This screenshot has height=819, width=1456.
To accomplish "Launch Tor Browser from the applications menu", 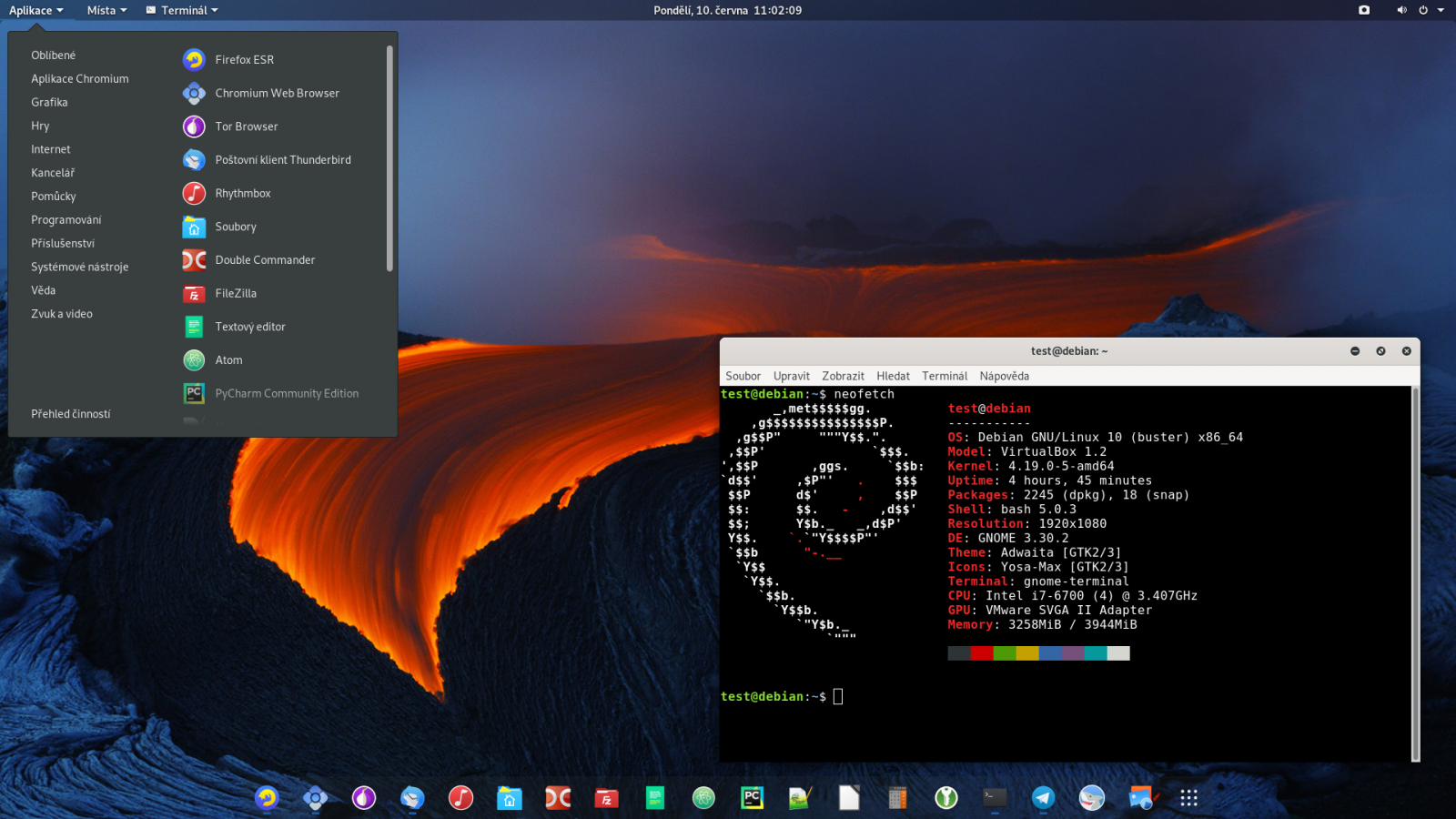I will [x=246, y=126].
